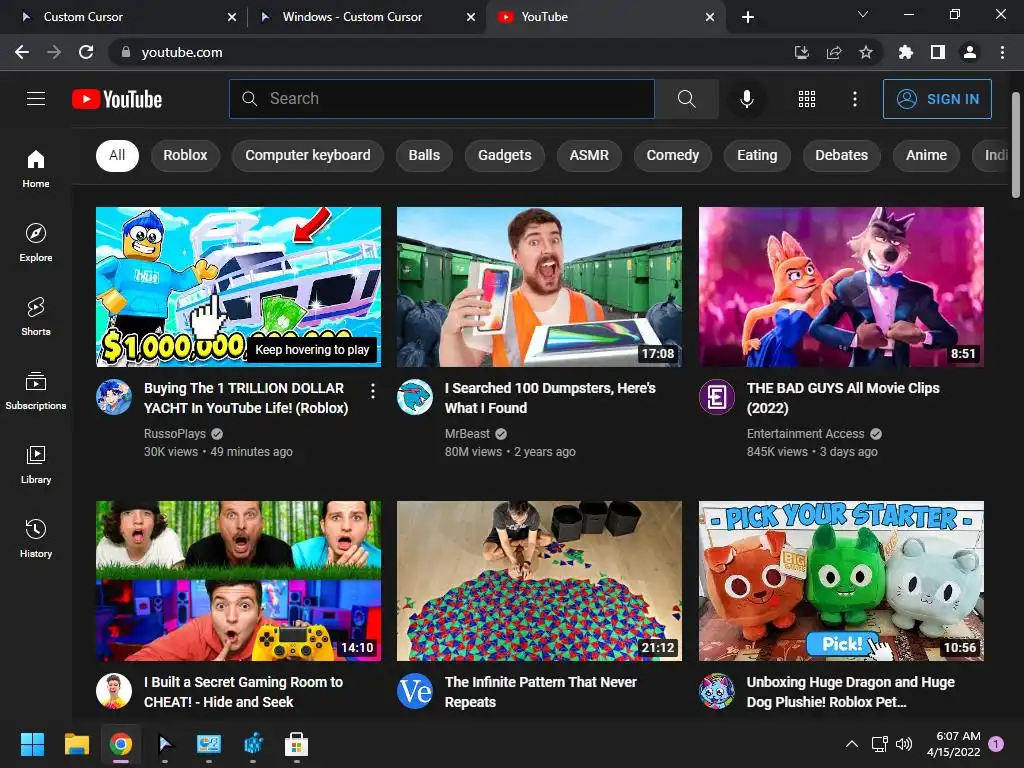Open the YouTube apps grid
Viewport: 1024px width, 768px height.
click(807, 99)
